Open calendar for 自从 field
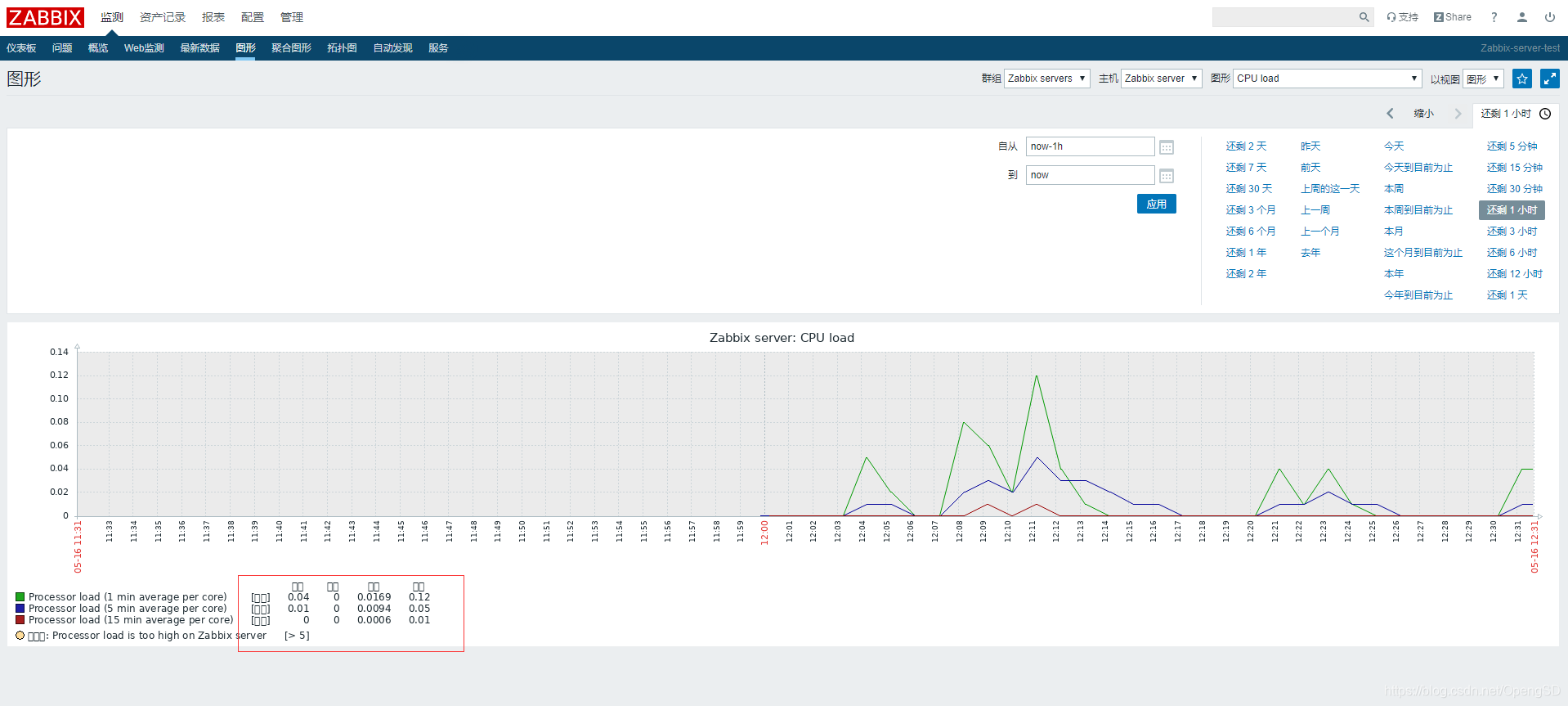This screenshot has height=706, width=1568. coord(1167,147)
